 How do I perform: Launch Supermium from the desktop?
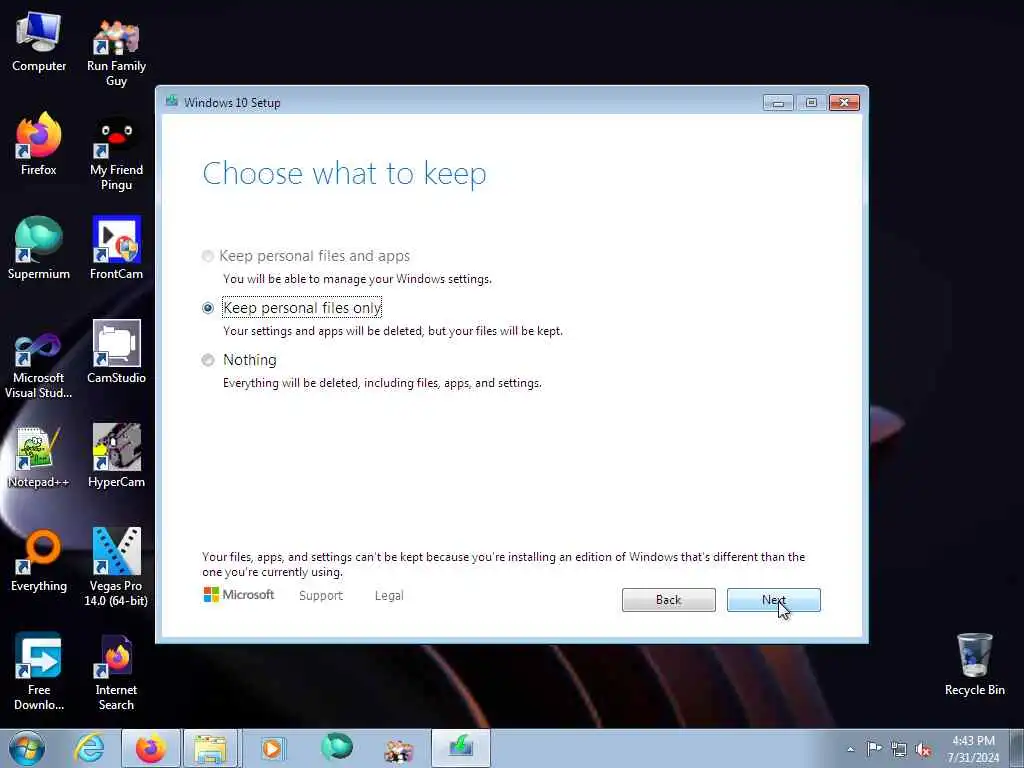pos(39,248)
